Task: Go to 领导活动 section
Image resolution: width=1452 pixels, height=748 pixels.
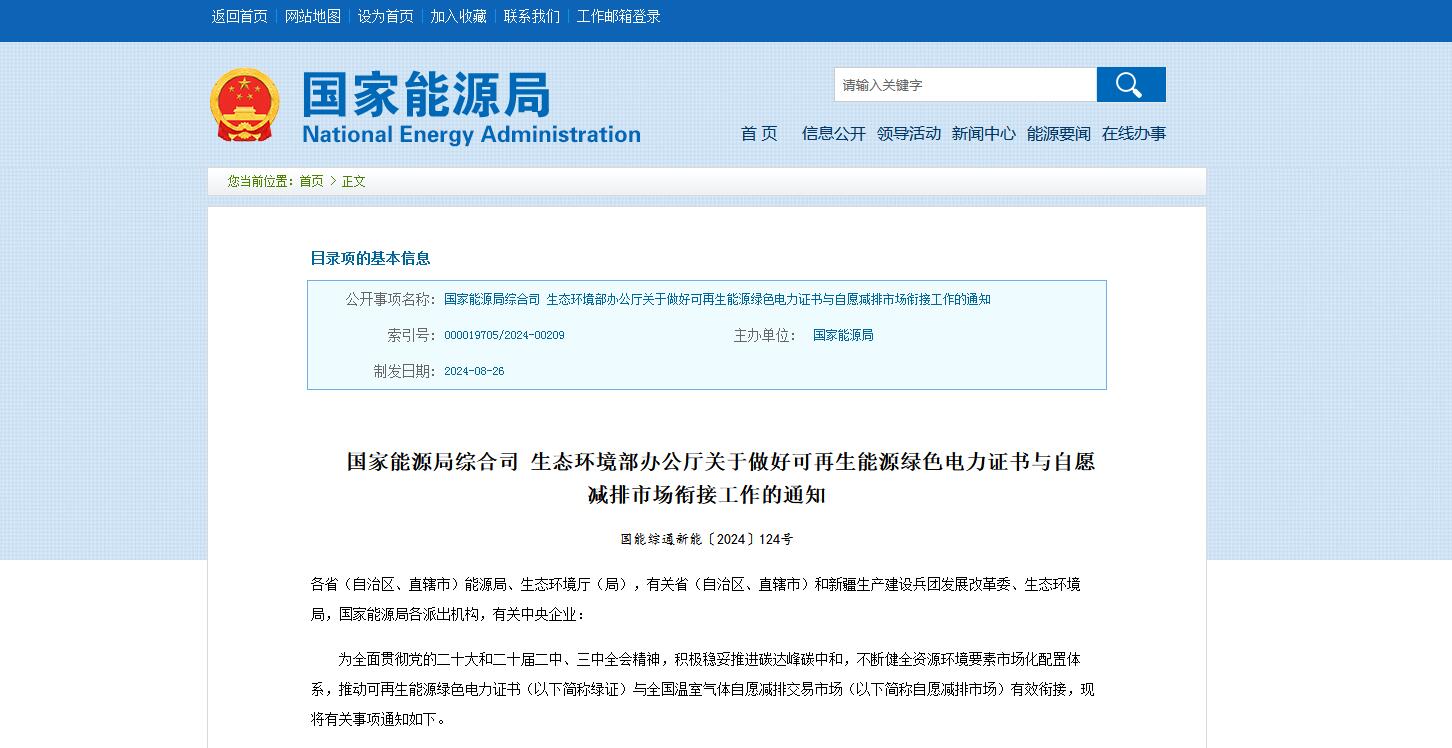Action: pyautogui.click(x=908, y=134)
